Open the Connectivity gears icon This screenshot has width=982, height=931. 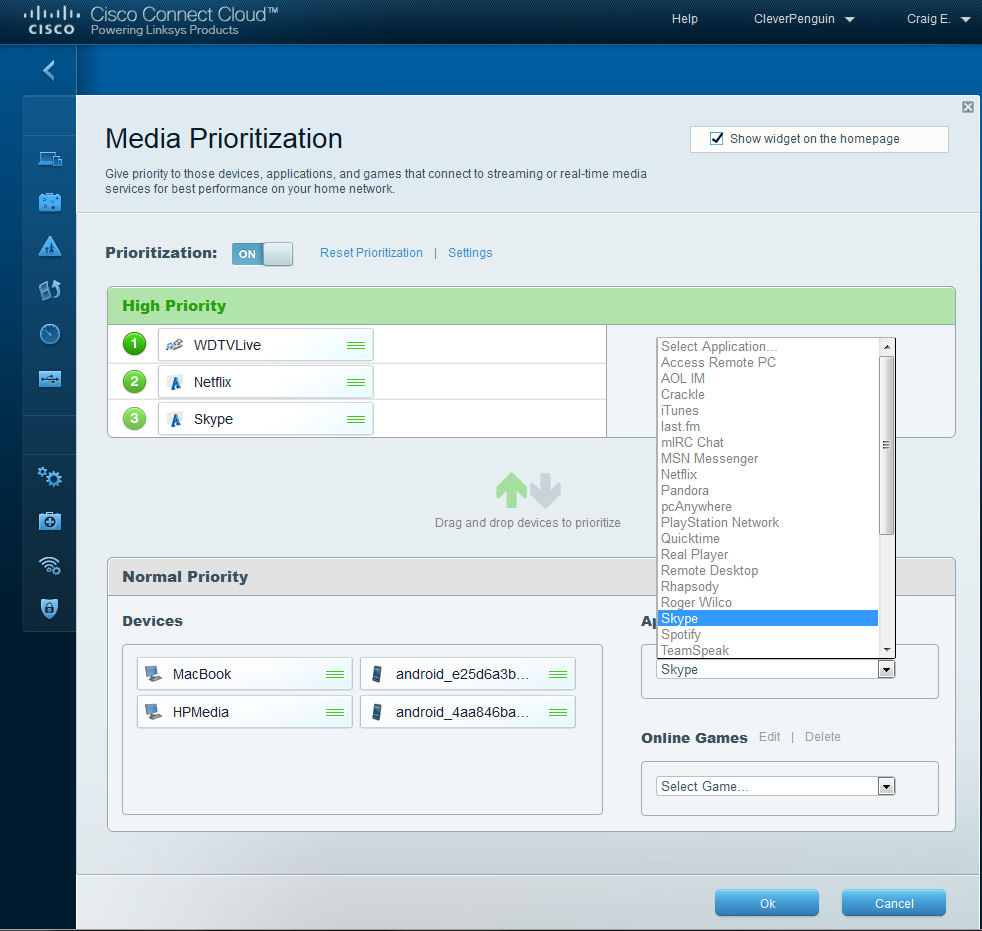[x=49, y=477]
